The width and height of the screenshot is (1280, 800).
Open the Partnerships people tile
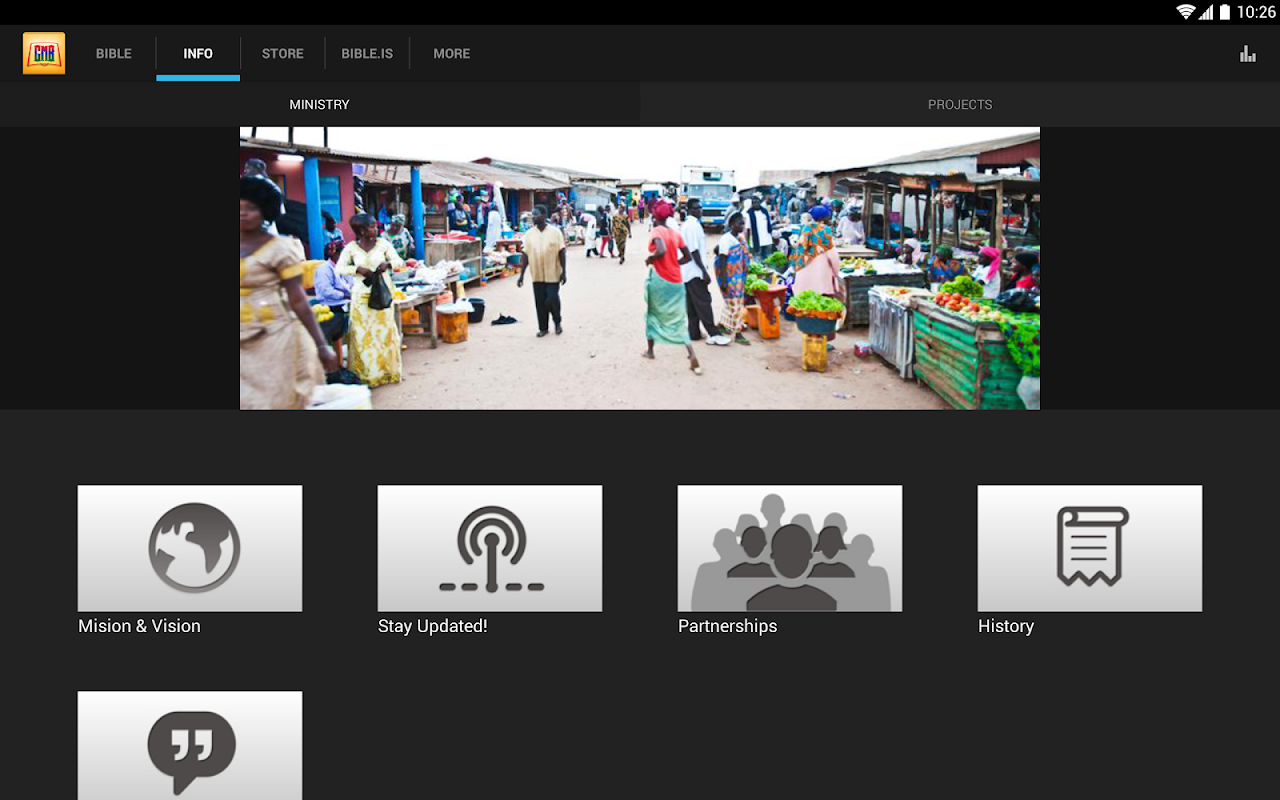[790, 548]
